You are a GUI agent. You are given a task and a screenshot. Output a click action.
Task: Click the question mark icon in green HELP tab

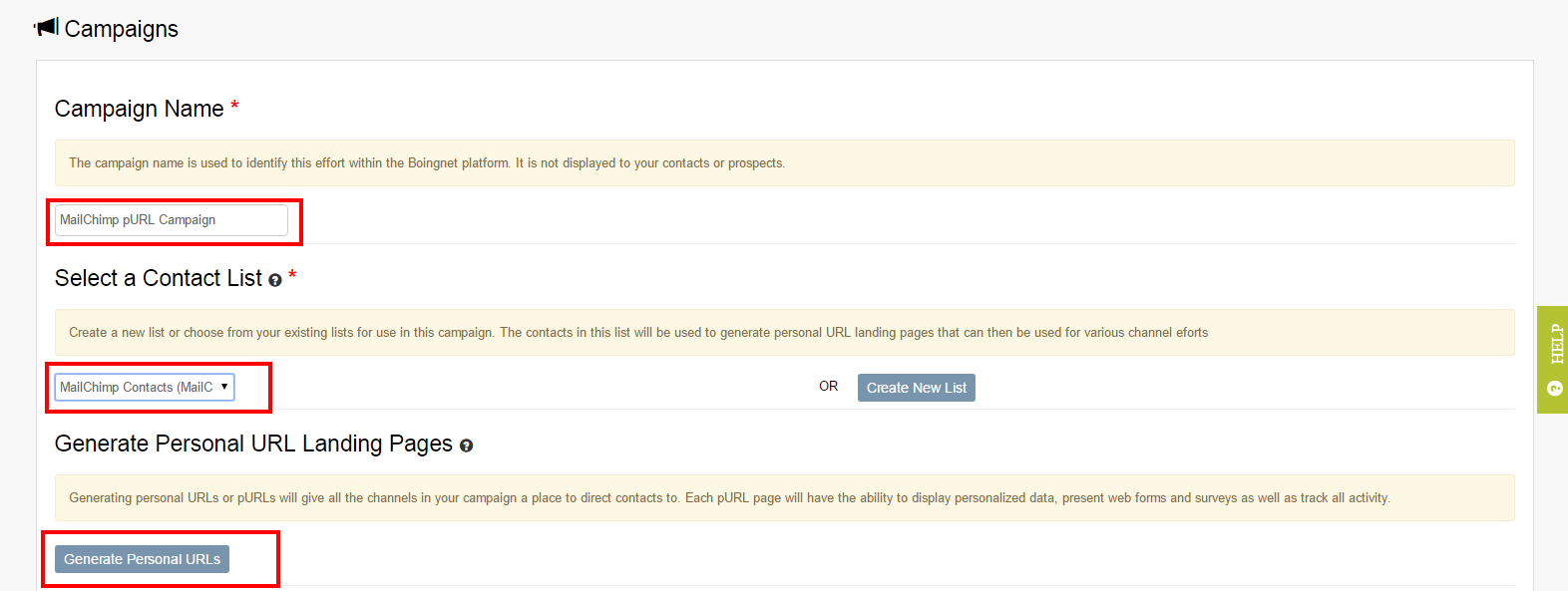tap(1555, 388)
